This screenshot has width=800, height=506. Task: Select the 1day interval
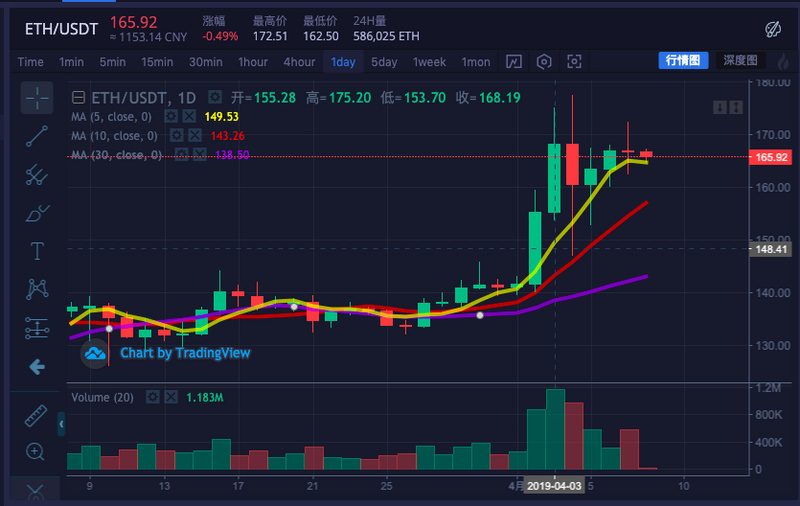tap(343, 62)
